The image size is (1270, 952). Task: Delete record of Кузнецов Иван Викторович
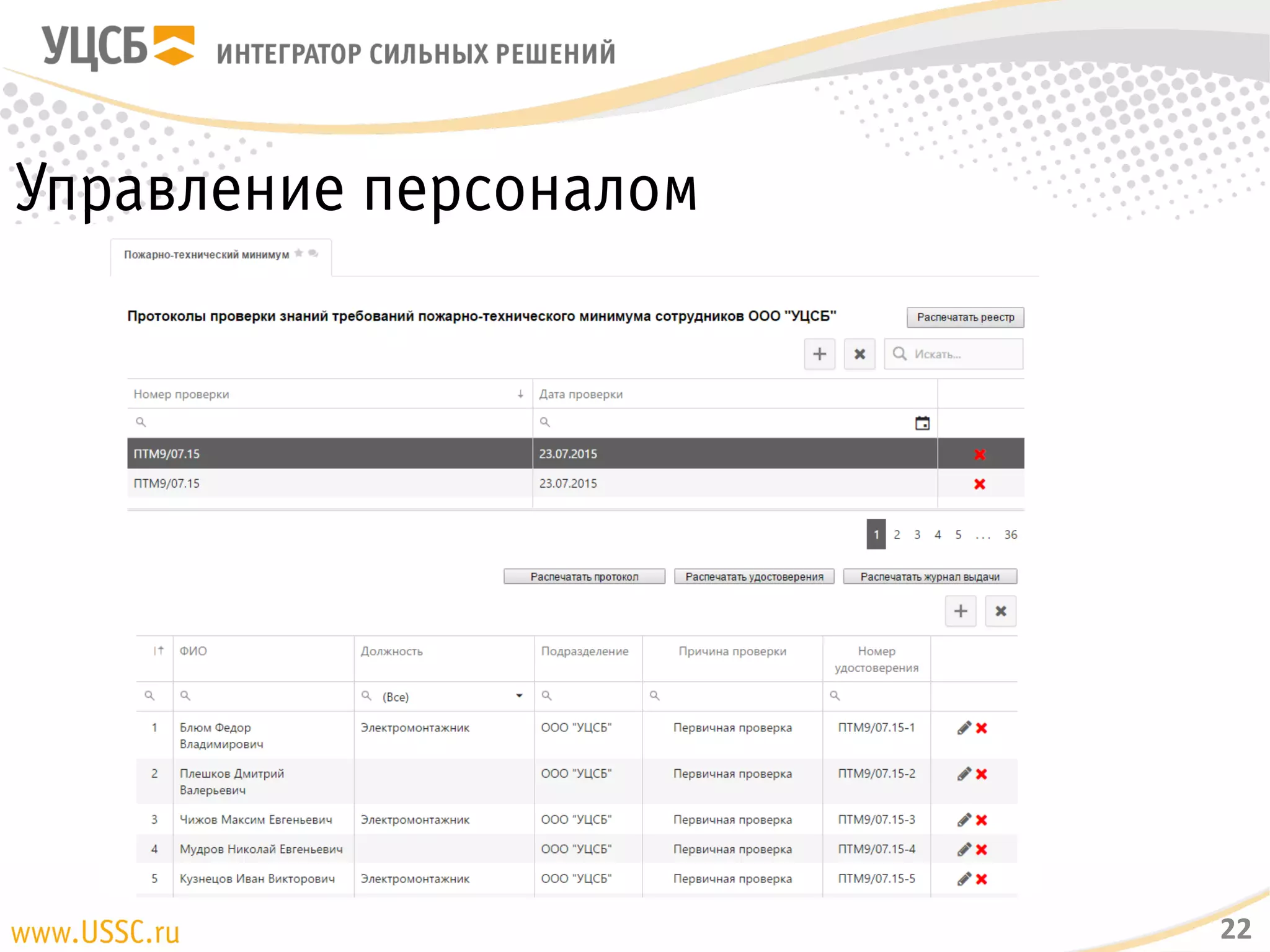(x=982, y=879)
